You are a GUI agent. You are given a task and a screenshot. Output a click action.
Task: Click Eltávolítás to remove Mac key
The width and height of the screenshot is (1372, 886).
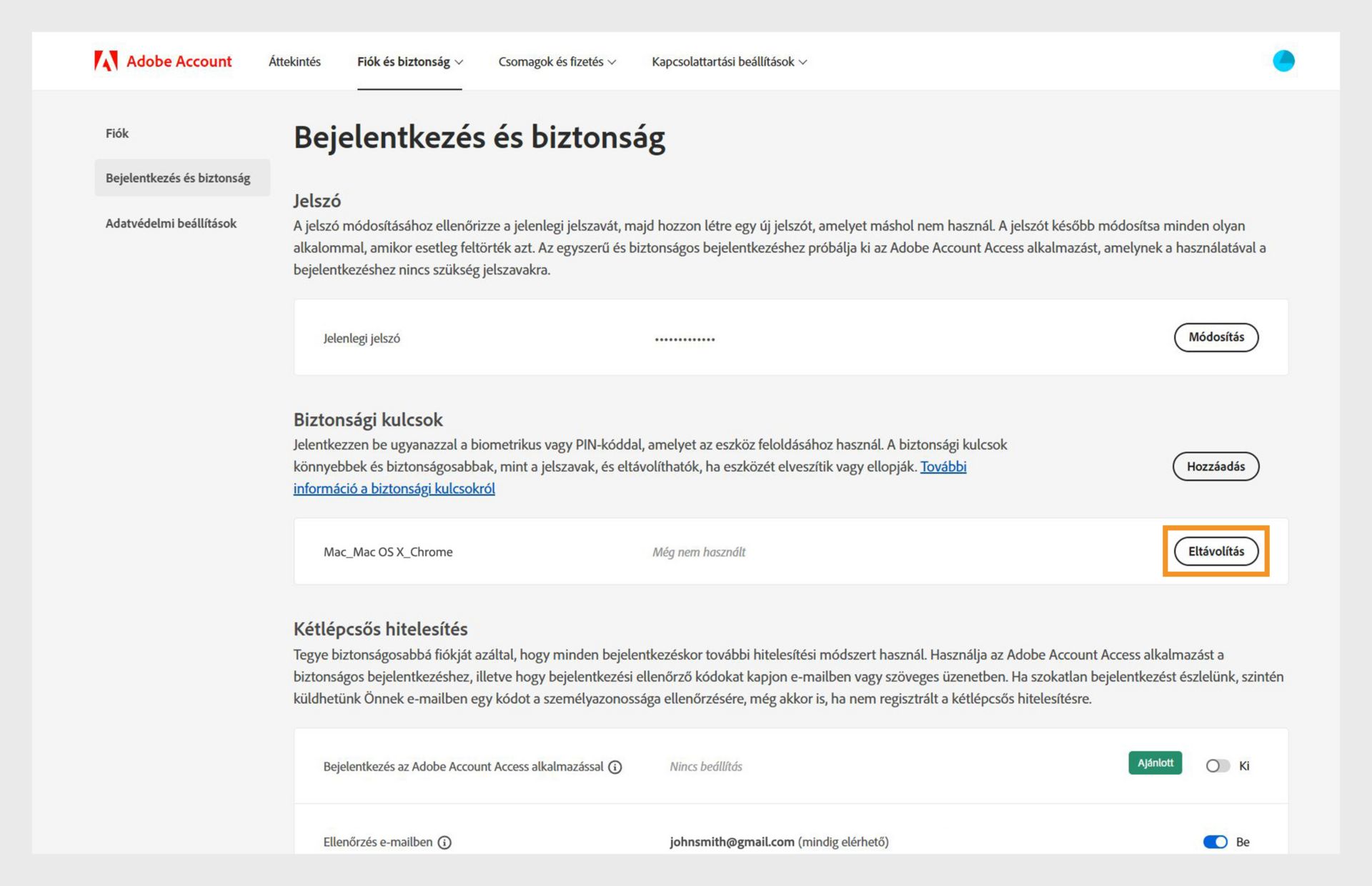pyautogui.click(x=1216, y=552)
